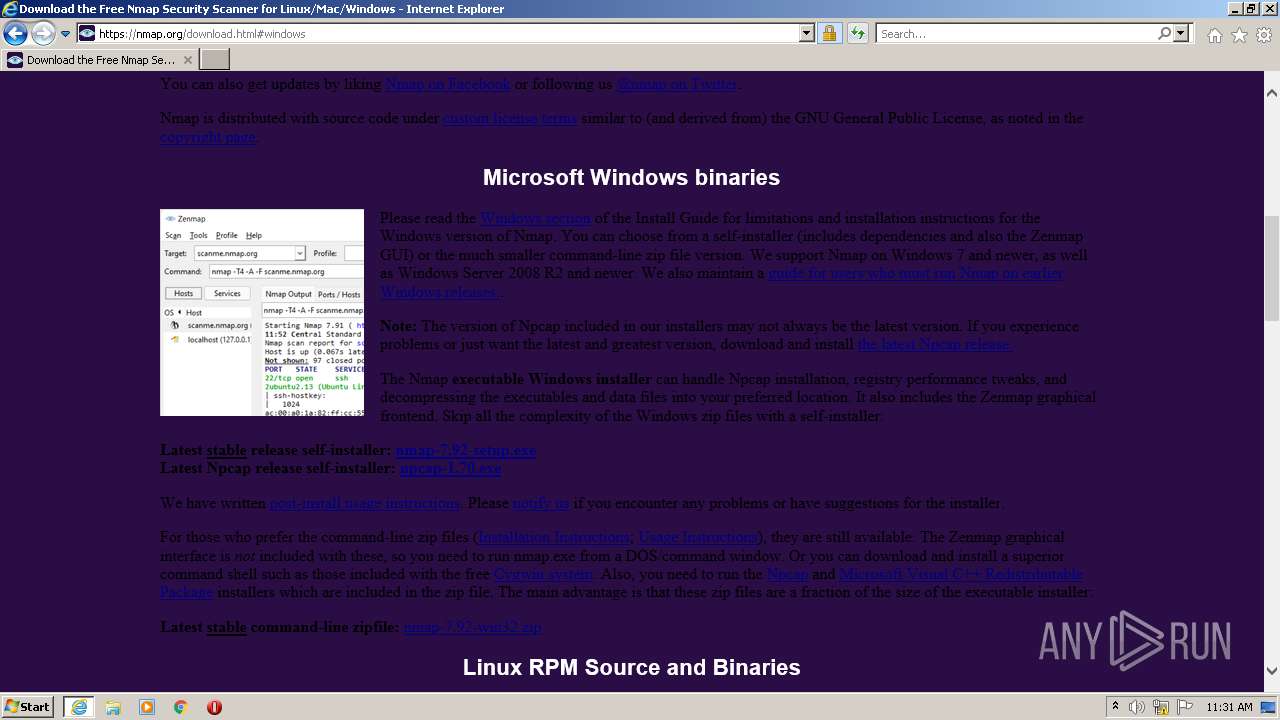Open the Windows Start menu

pos(28,707)
